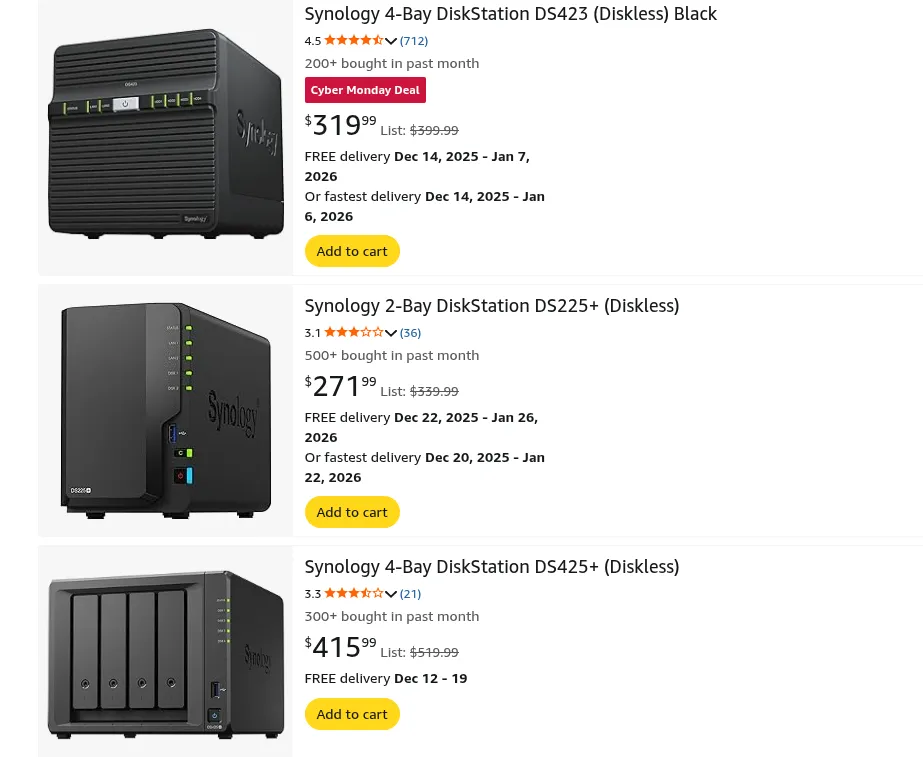
Task: Click the star rating icons for the DS425+
Action: tap(353, 593)
